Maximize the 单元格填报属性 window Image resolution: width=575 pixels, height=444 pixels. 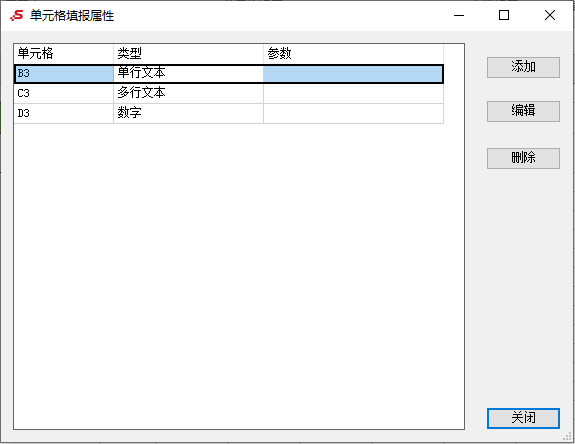click(x=504, y=15)
